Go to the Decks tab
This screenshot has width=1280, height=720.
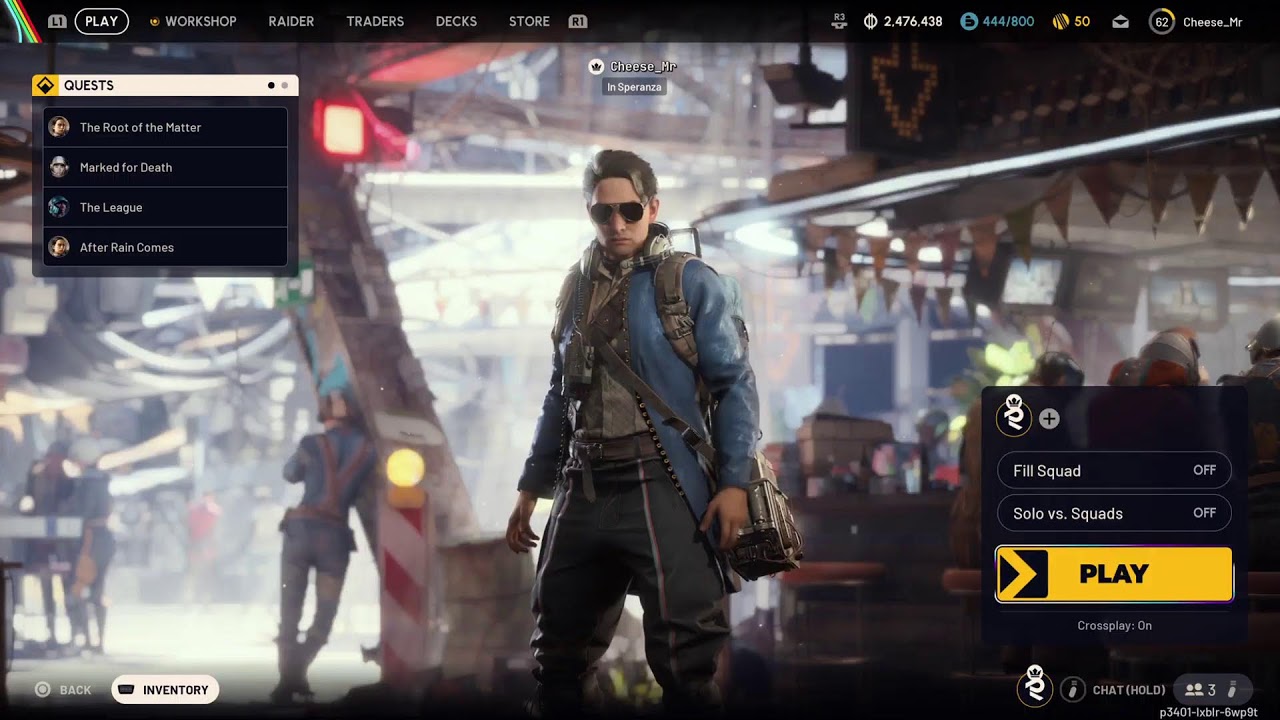click(x=456, y=21)
